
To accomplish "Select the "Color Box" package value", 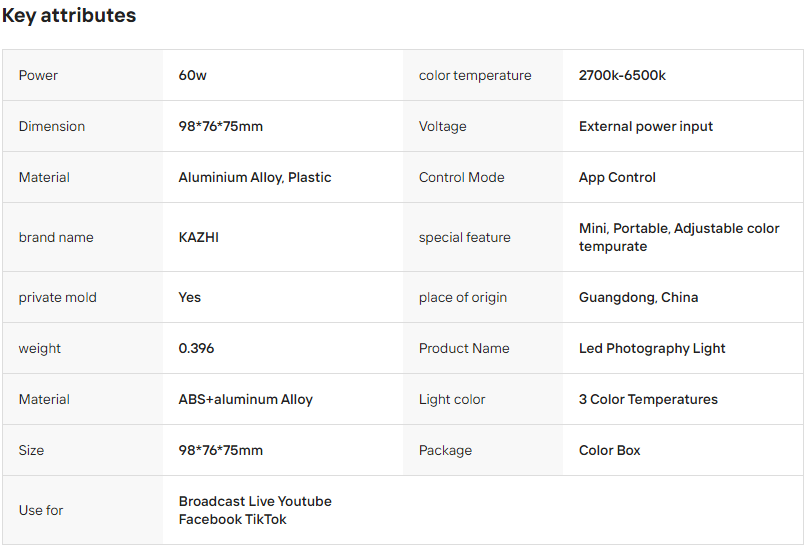I will (x=610, y=450).
